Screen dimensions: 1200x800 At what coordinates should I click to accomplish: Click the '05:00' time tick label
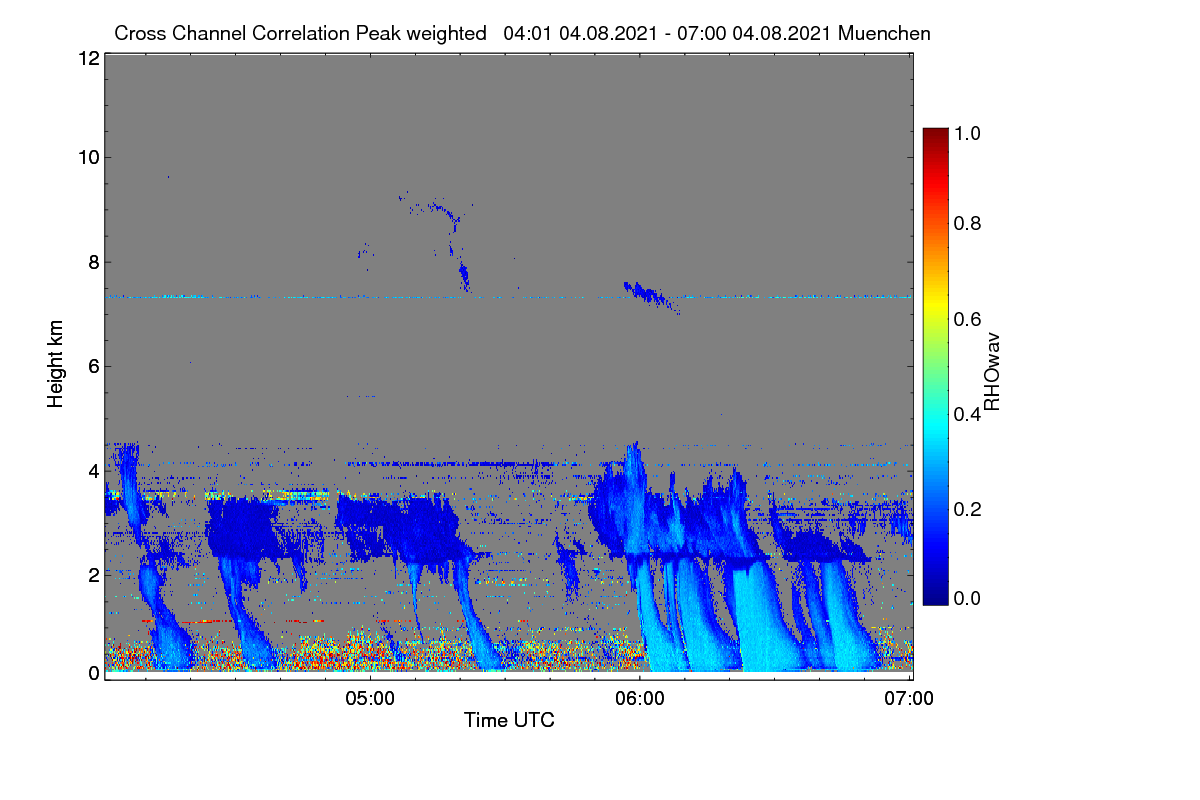tap(370, 698)
